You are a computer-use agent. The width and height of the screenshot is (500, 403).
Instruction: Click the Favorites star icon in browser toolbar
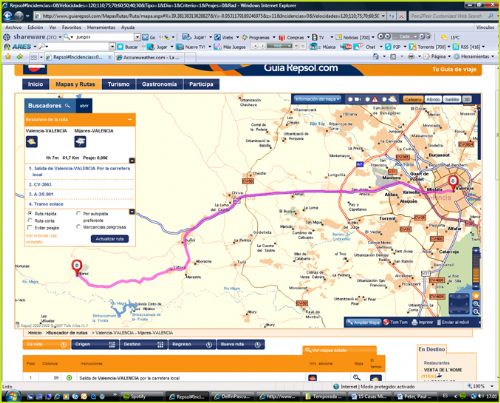click(x=8, y=57)
